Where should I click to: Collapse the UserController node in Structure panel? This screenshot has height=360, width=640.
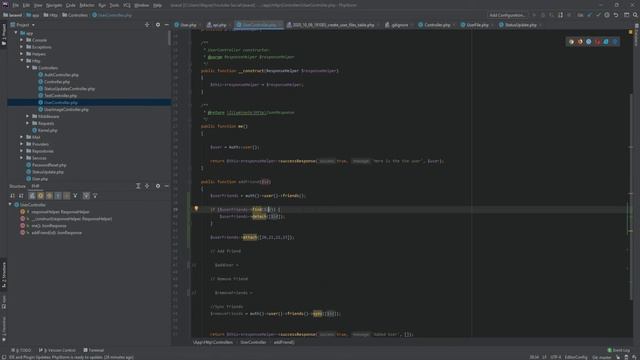[x=10, y=204]
